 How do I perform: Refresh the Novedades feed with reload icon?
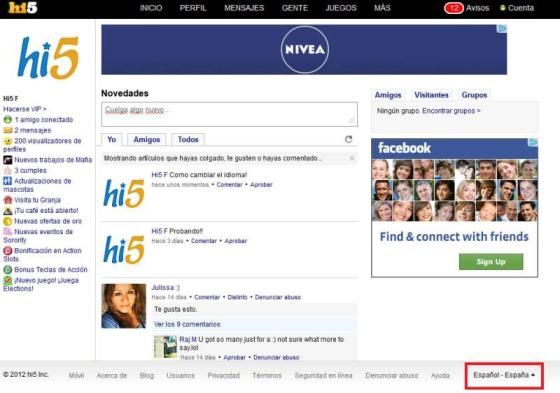click(x=349, y=139)
